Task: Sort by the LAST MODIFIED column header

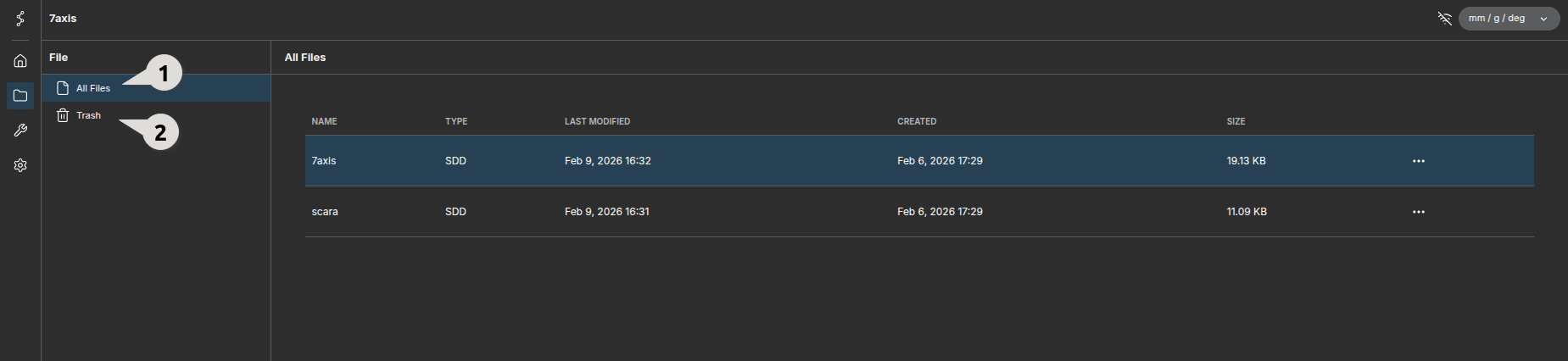Action: (x=597, y=121)
